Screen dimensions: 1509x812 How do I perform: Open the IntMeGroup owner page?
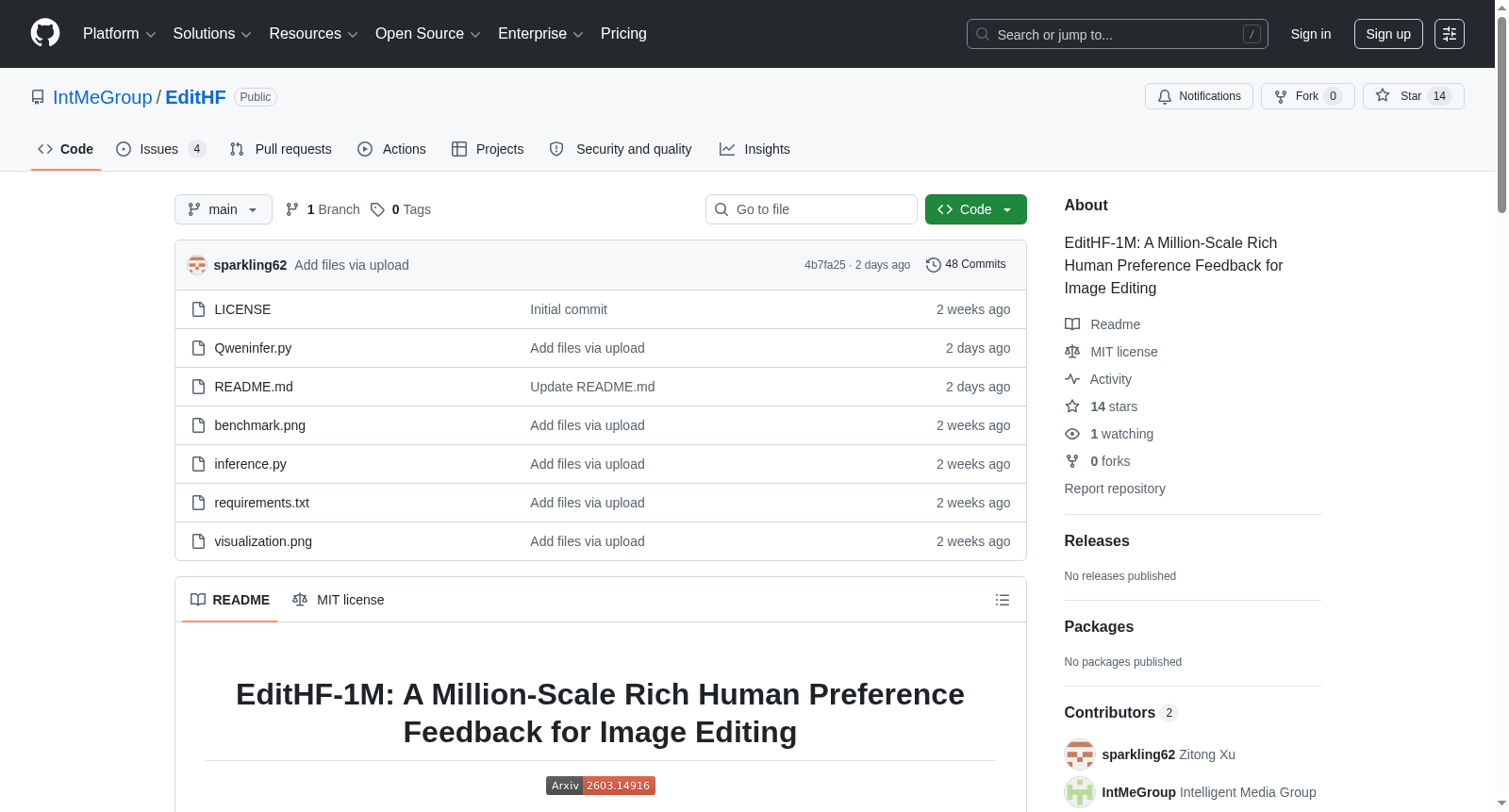(x=103, y=97)
